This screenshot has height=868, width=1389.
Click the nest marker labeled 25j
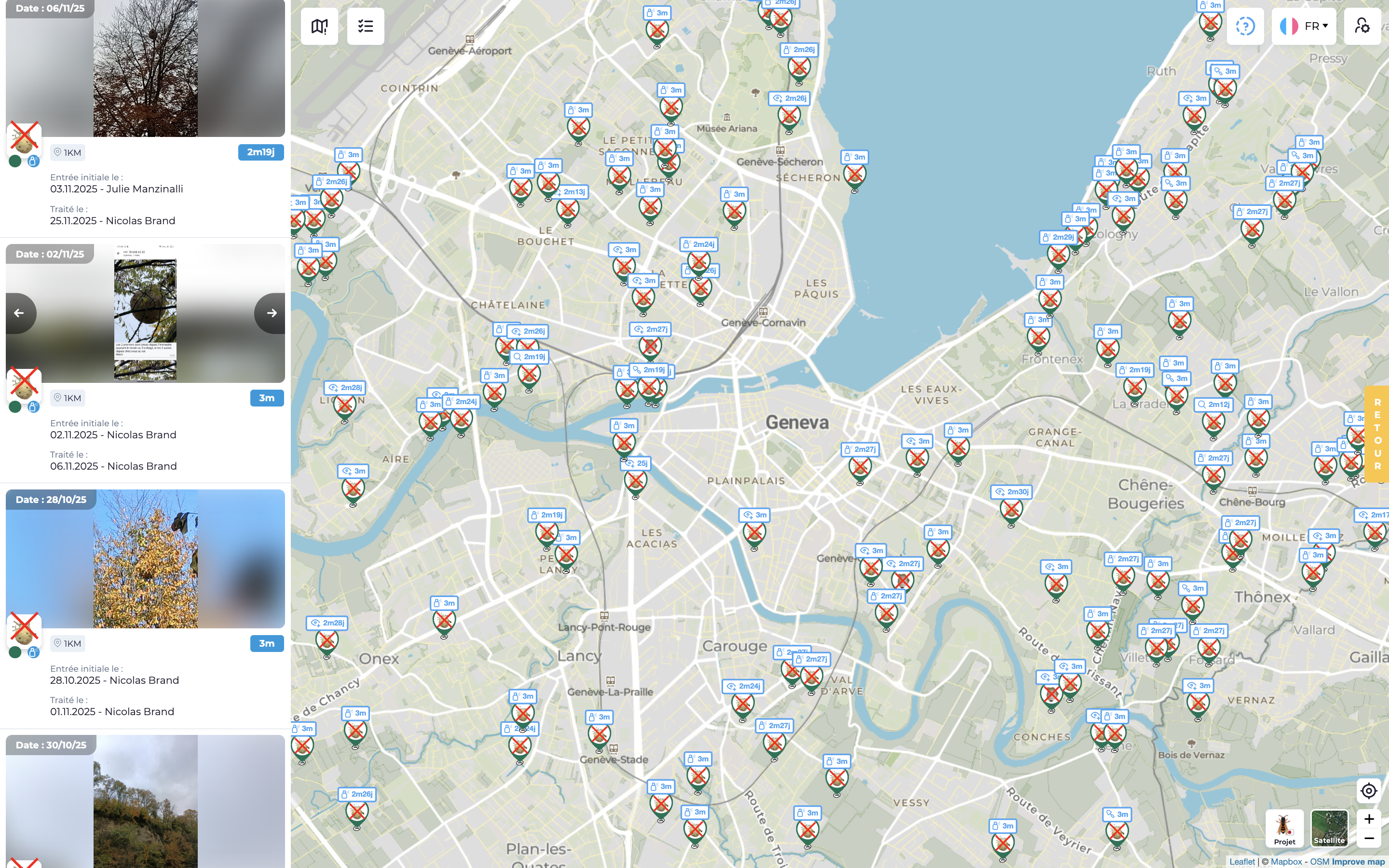pyautogui.click(x=635, y=480)
